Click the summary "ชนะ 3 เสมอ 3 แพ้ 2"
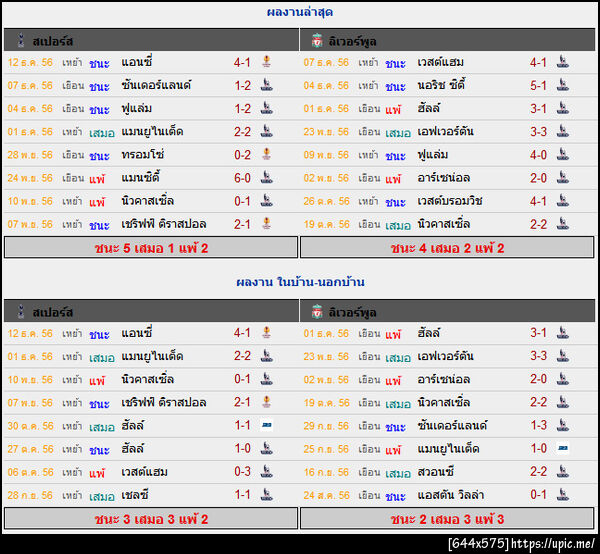 pos(151,519)
